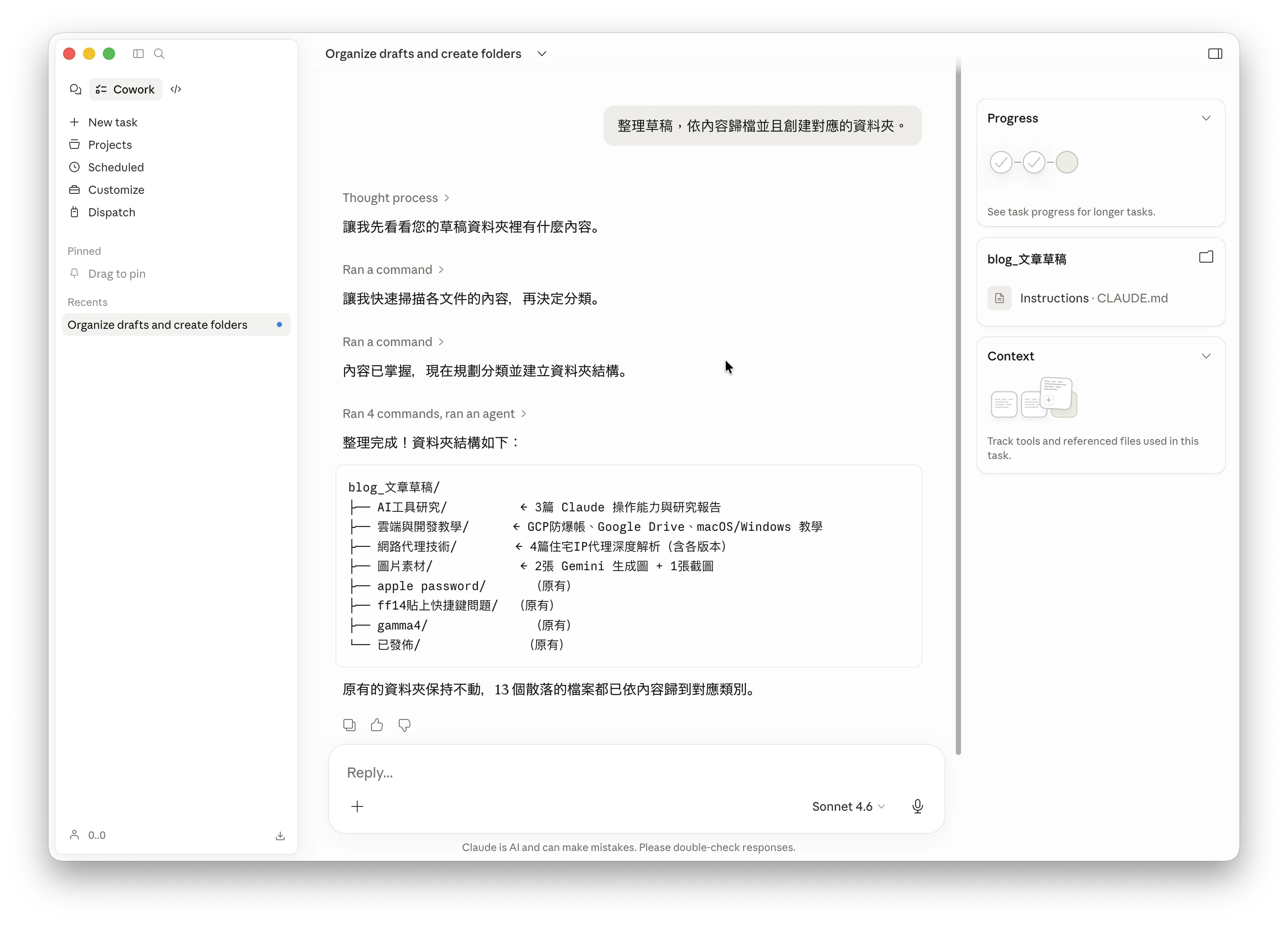Click the Recents section label
Image resolution: width=1288 pixels, height=925 pixels.
[x=87, y=302]
